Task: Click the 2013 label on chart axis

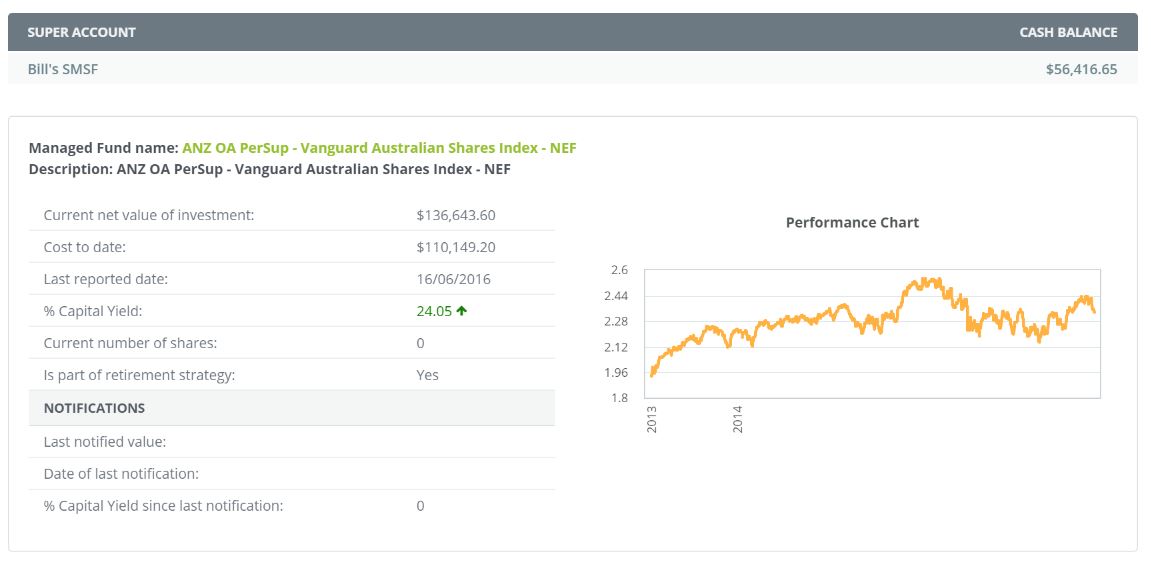Action: [652, 419]
